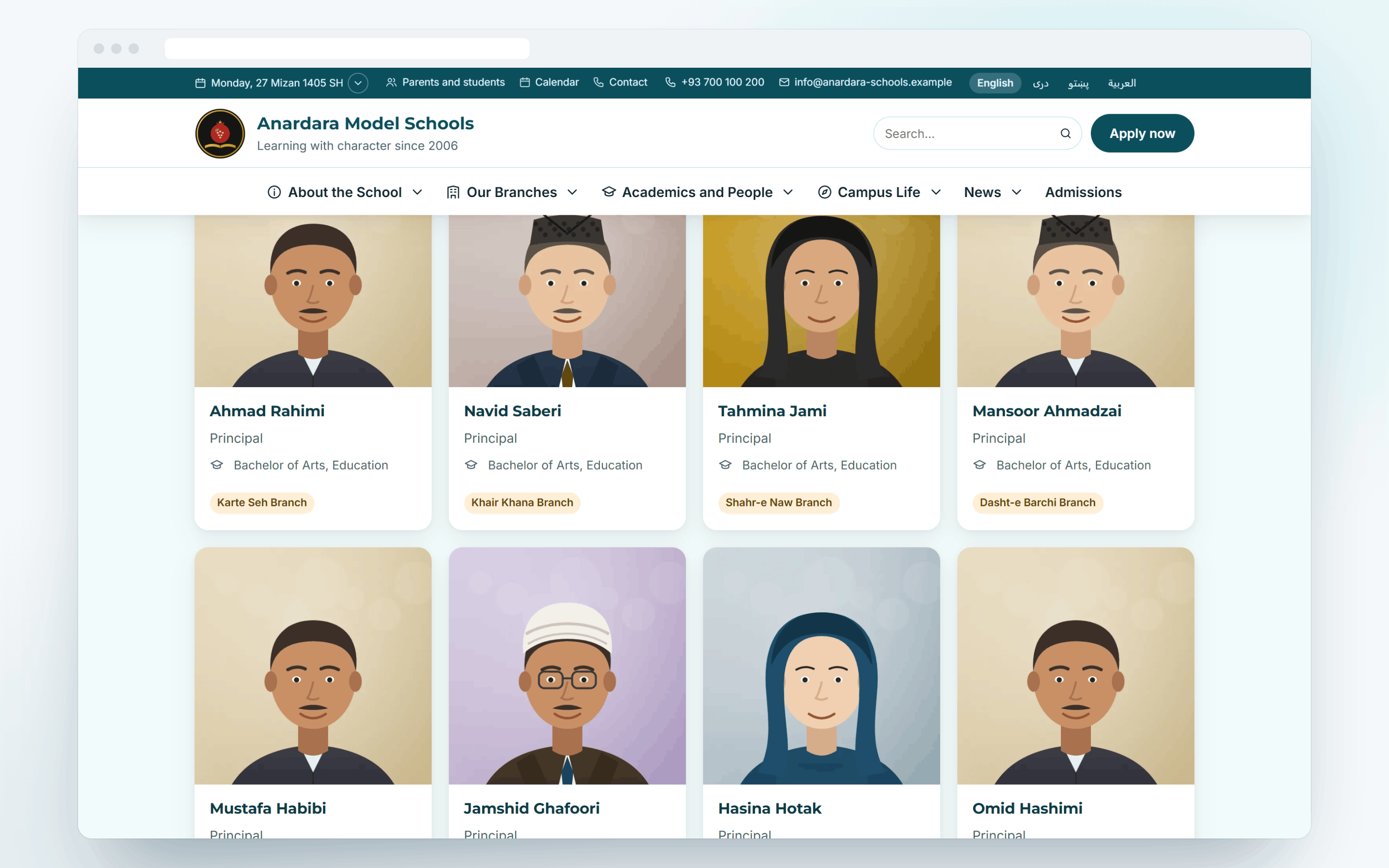Image resolution: width=1389 pixels, height=868 pixels.
Task: Click the building icon beside Our Branches
Action: tap(453, 192)
